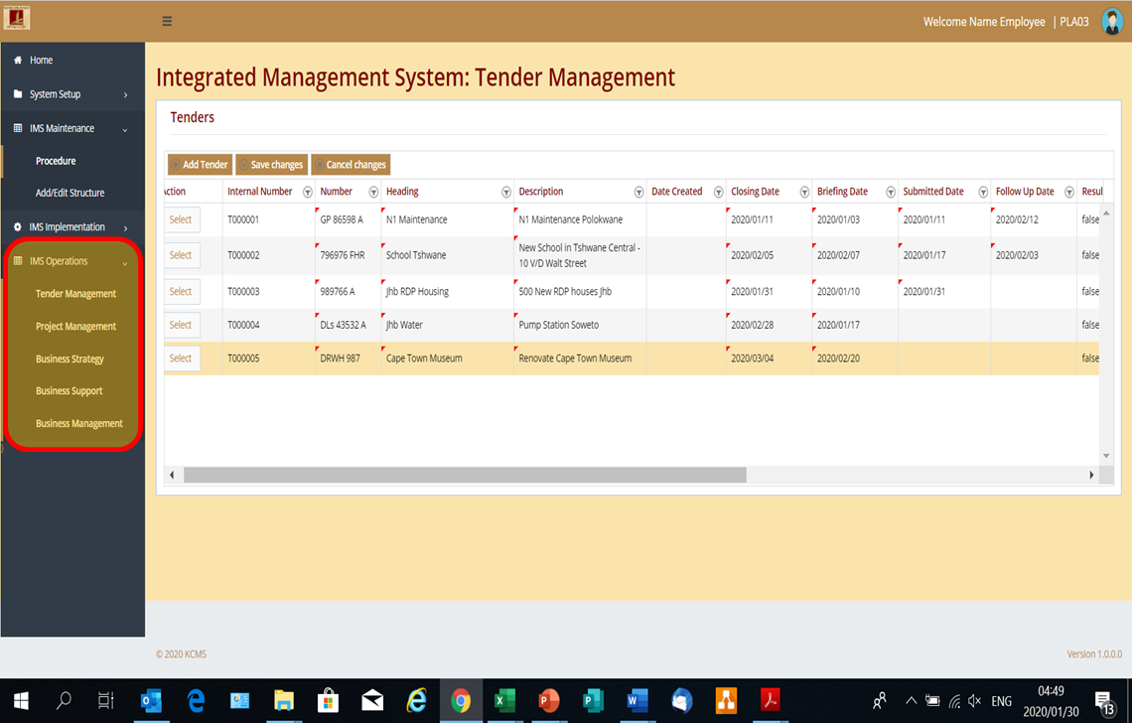The width and height of the screenshot is (1132, 723).
Task: Open Google Chrome from the taskbar
Action: coord(460,701)
